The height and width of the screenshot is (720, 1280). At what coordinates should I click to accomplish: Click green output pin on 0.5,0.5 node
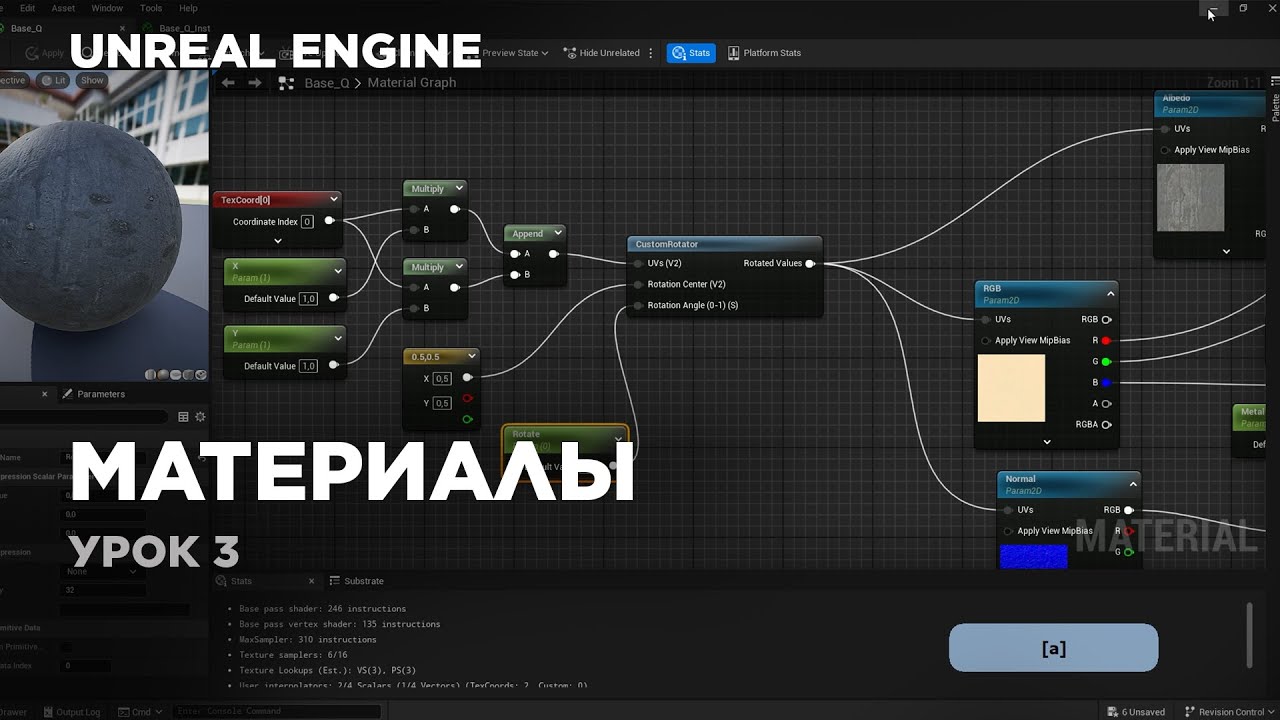[x=468, y=419]
